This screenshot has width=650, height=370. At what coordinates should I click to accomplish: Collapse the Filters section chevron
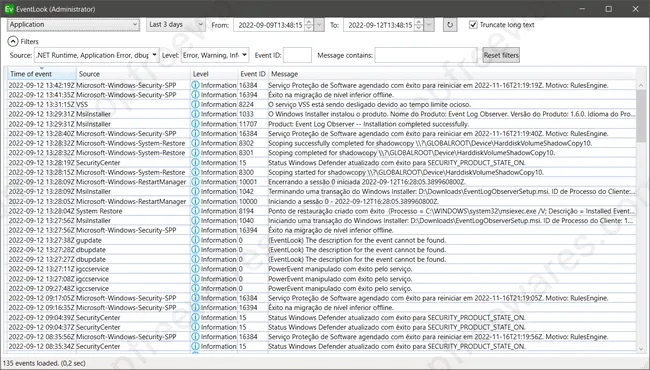[x=13, y=41]
